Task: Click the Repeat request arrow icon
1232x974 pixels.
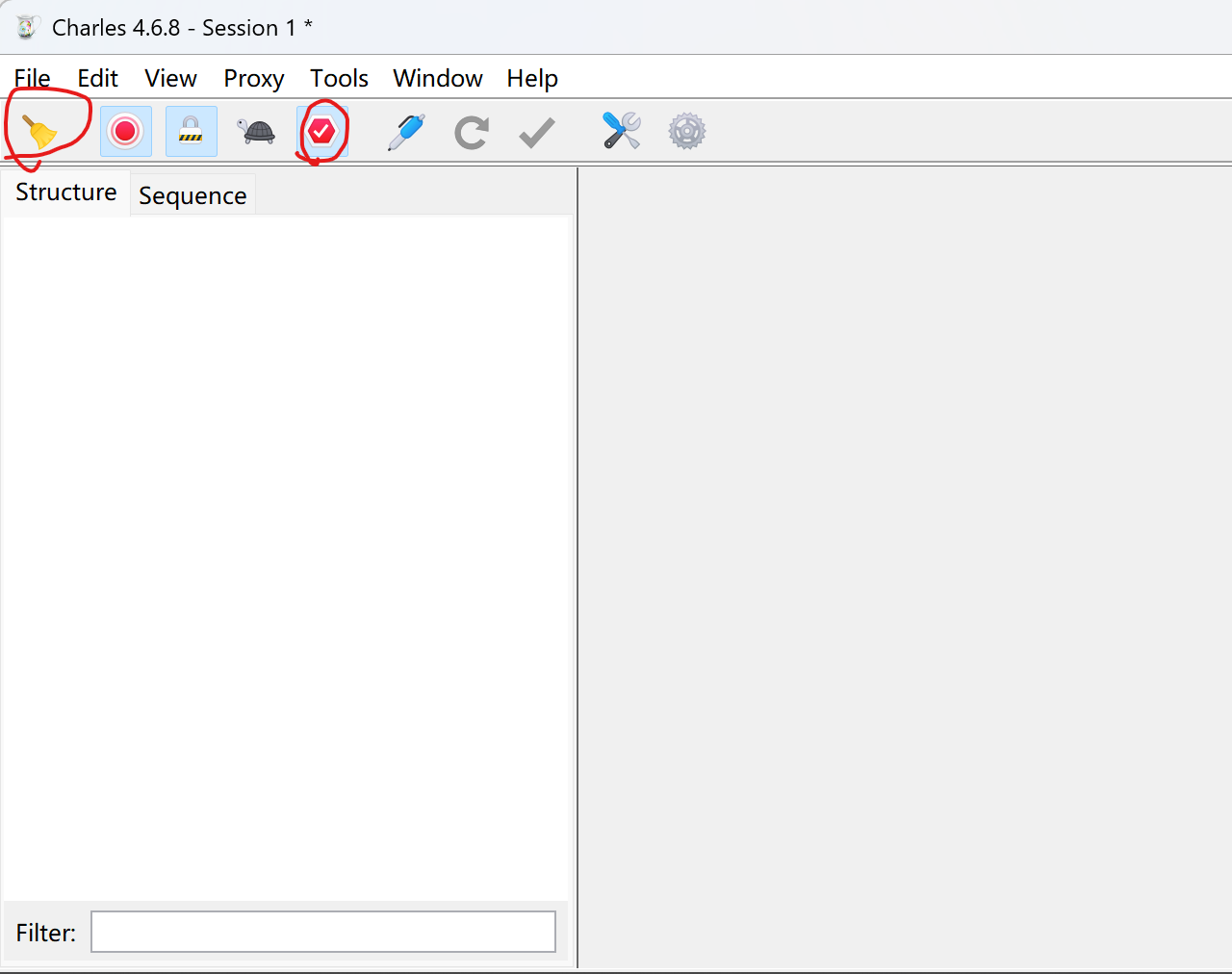Action: tap(472, 132)
